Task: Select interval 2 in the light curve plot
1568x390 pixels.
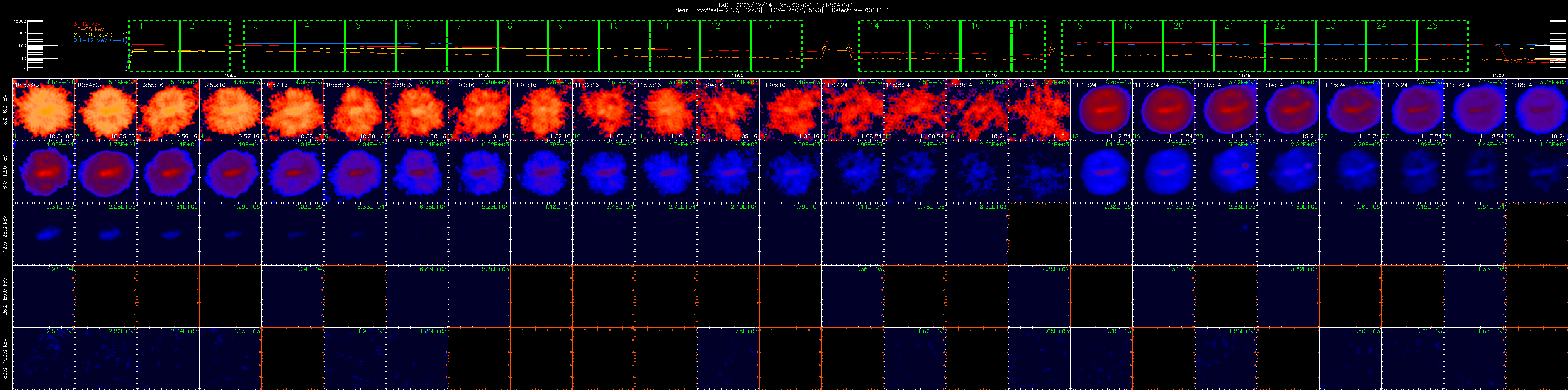Action: (205, 46)
